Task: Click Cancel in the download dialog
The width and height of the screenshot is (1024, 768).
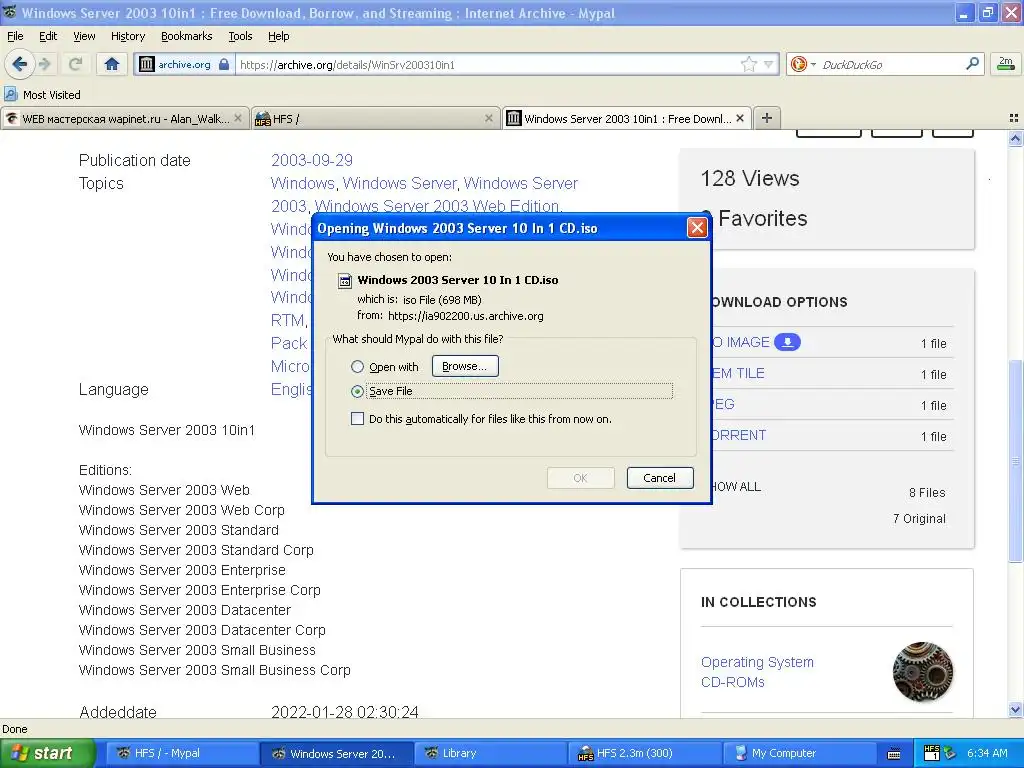Action: pyautogui.click(x=660, y=477)
